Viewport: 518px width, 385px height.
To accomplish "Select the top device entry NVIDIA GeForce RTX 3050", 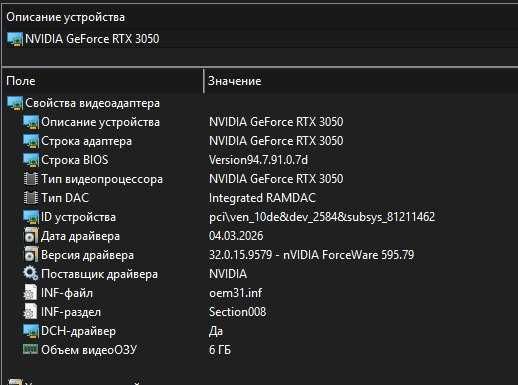I will [x=92, y=39].
